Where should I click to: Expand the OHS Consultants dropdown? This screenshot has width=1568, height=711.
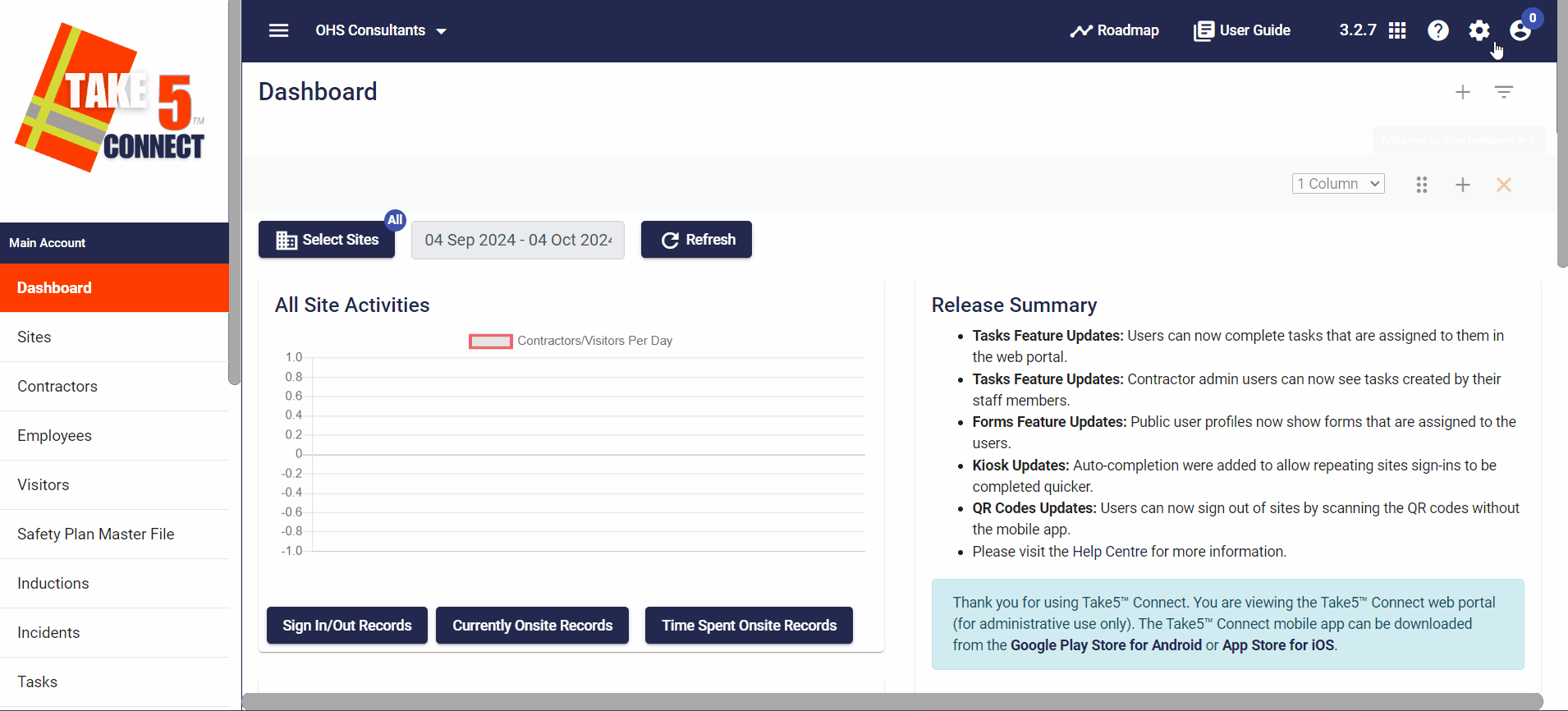(381, 30)
